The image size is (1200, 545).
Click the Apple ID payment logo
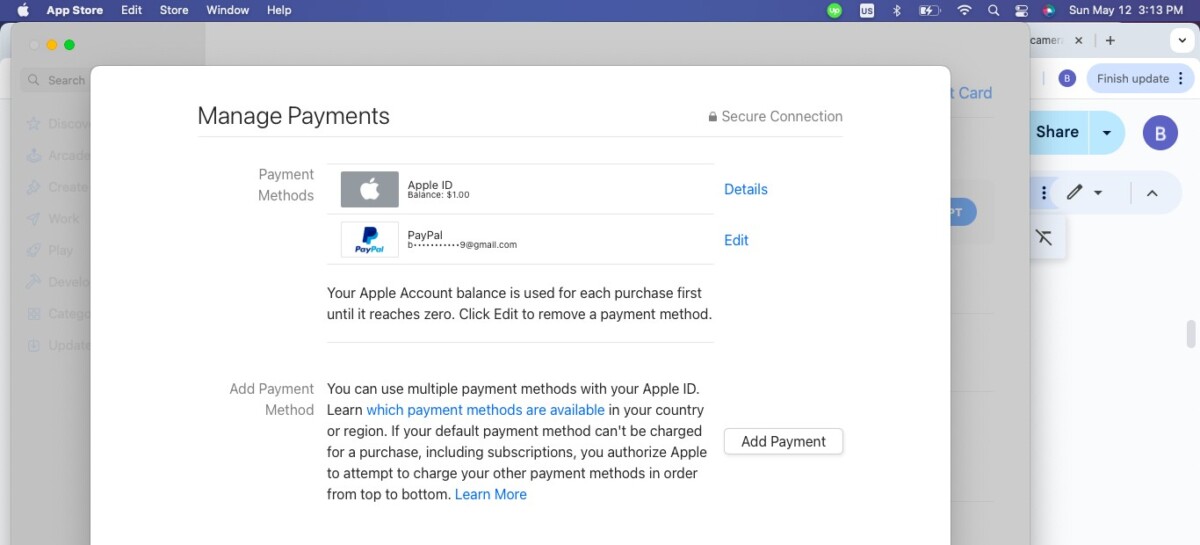(x=369, y=189)
